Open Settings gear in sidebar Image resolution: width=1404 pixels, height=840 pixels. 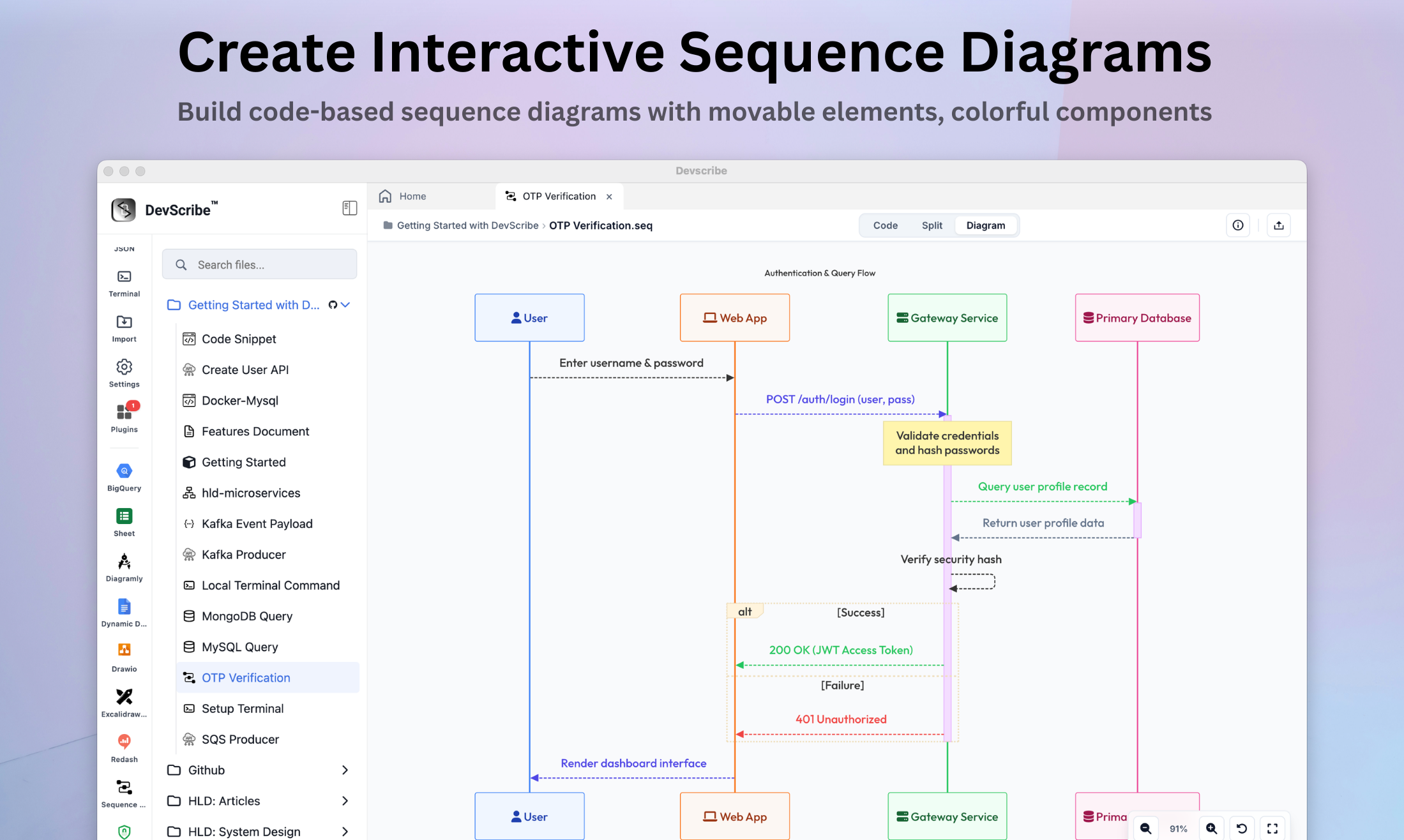(x=124, y=374)
